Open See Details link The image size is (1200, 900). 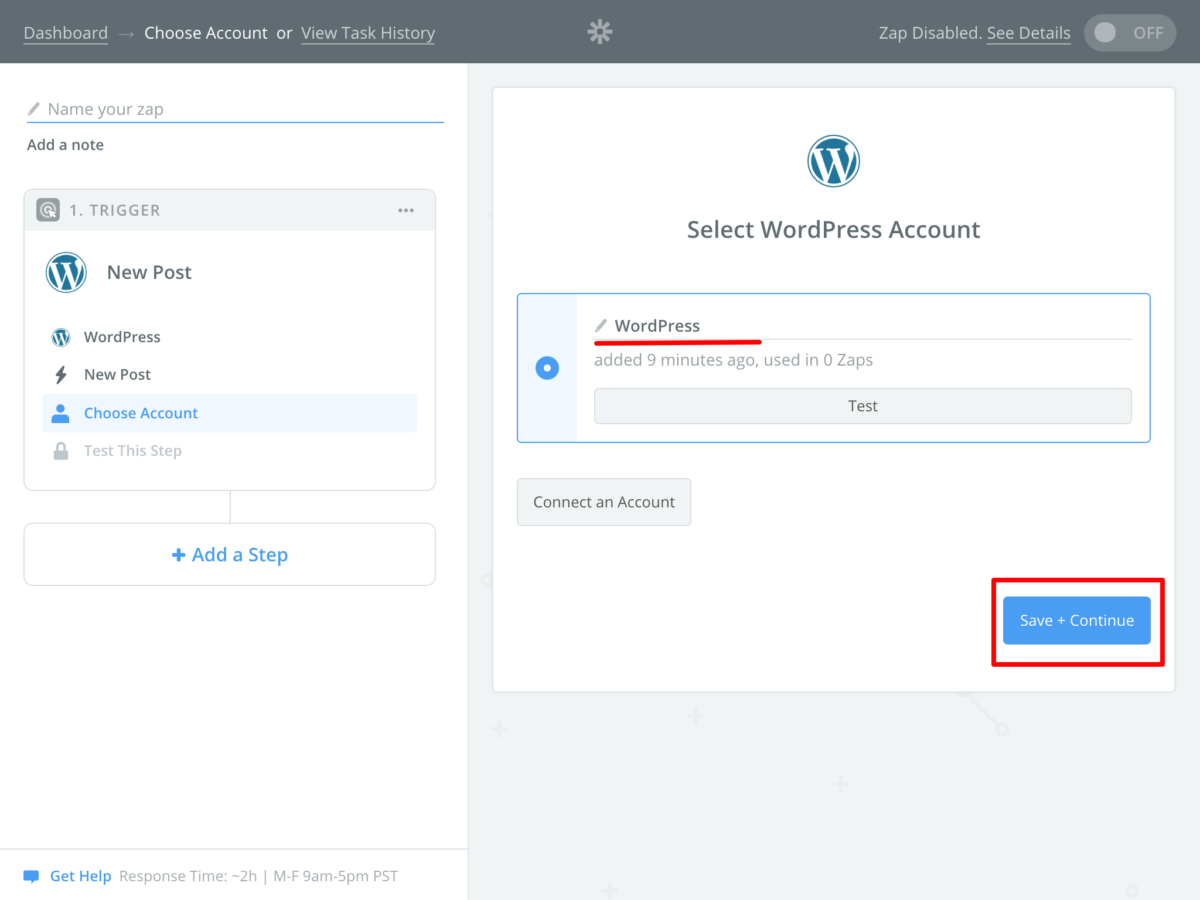point(1029,33)
